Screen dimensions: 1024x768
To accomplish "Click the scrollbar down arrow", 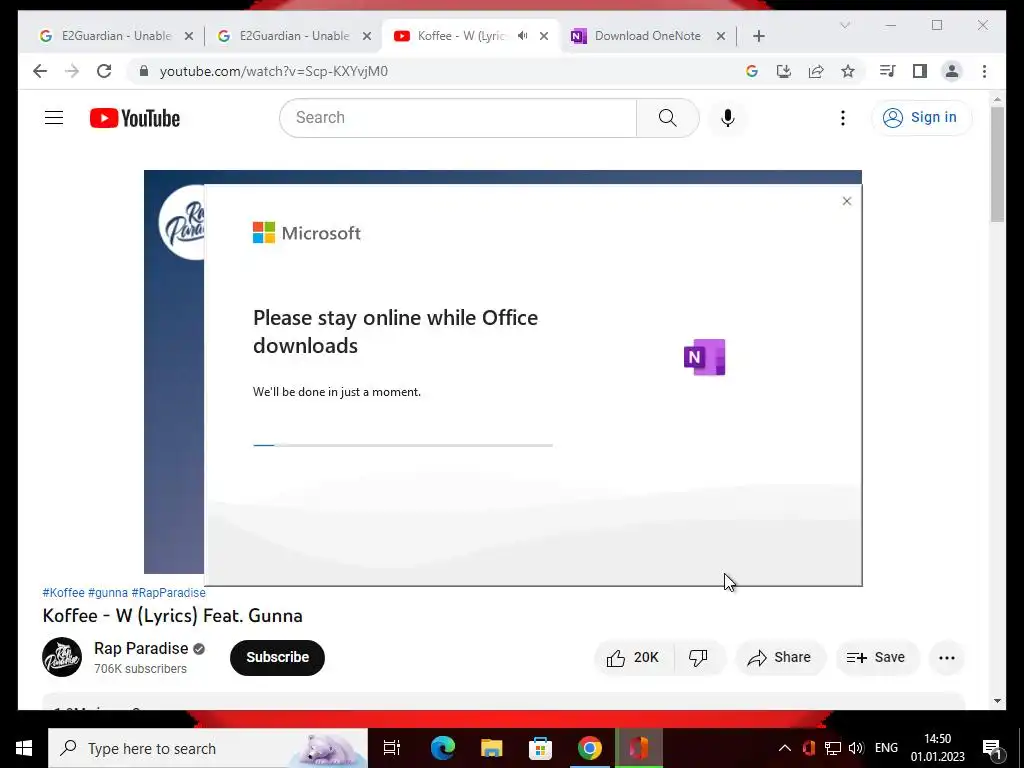I will [997, 701].
